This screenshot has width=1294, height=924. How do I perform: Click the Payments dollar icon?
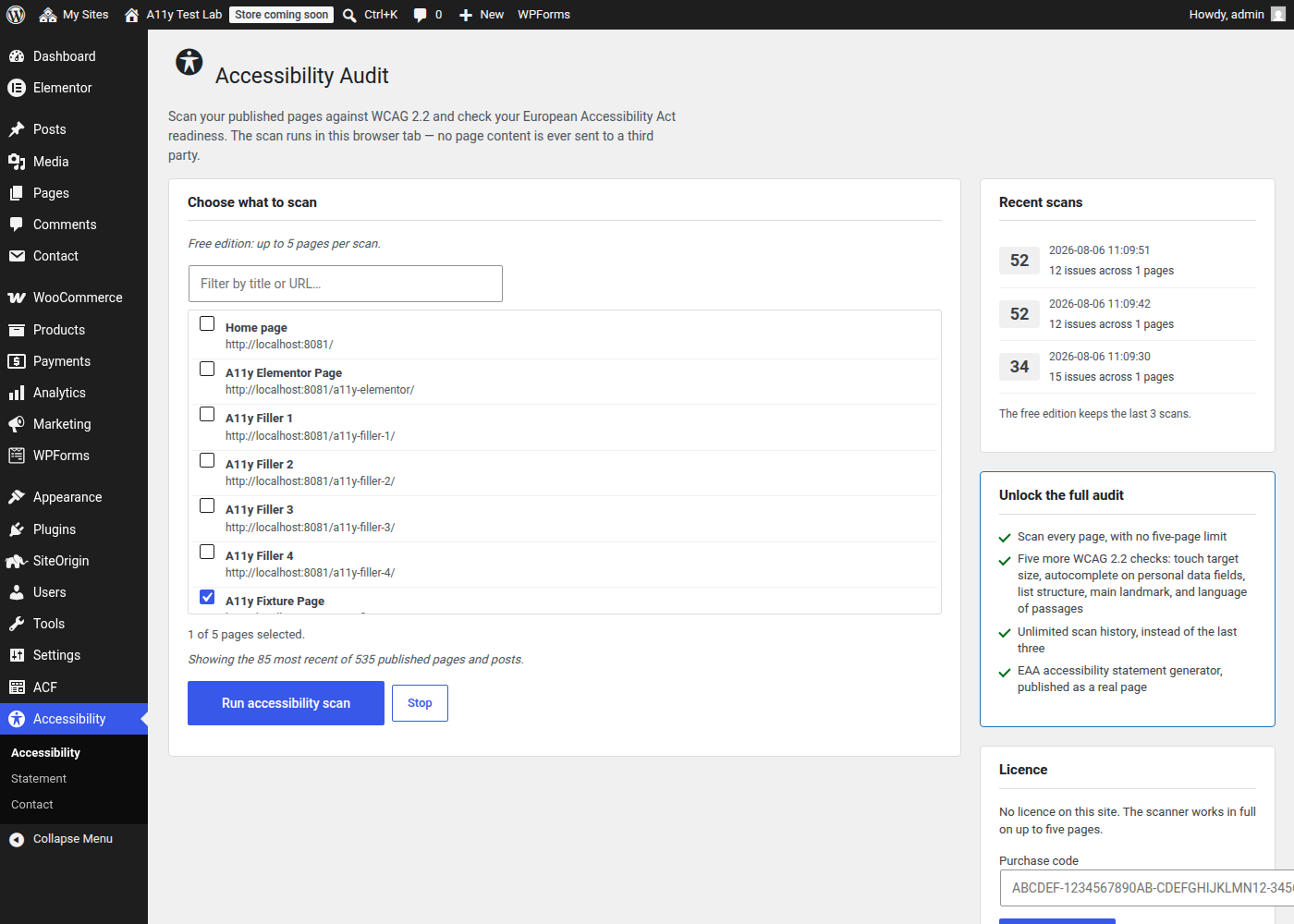[x=17, y=361]
